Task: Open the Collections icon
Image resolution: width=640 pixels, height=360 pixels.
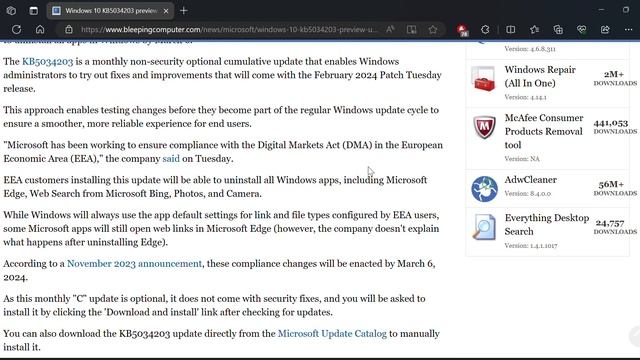Action: (558, 29)
